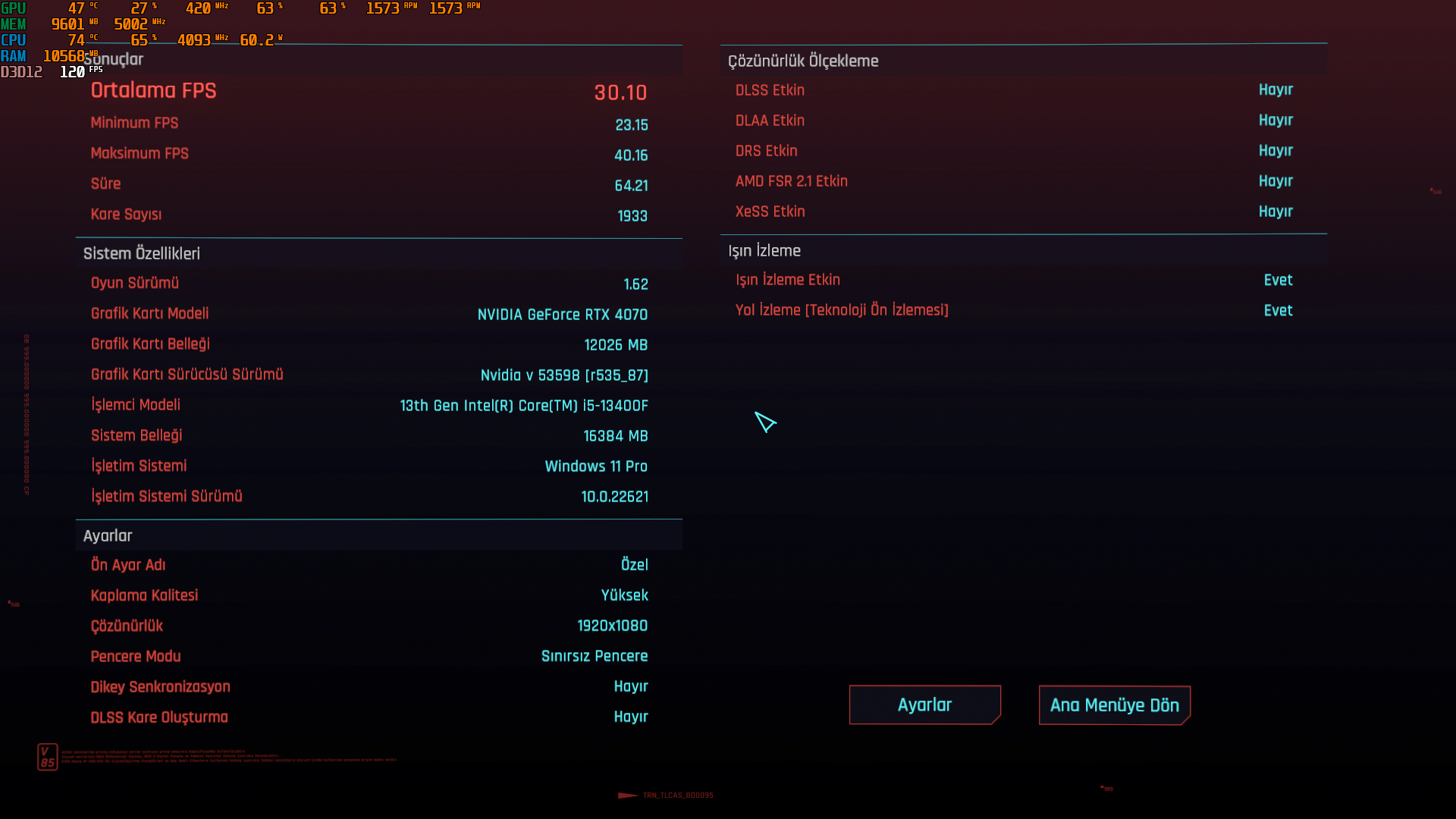
Task: Click the Işın İzleme section header
Action: tap(764, 251)
